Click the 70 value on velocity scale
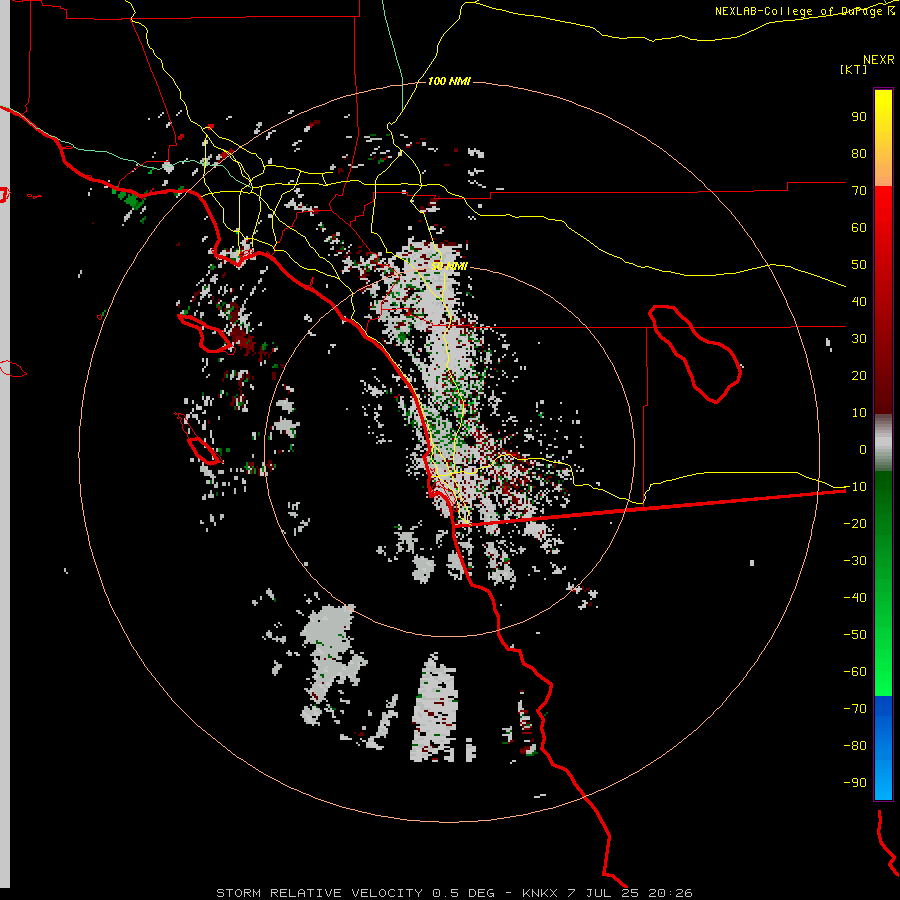Viewport: 900px width, 900px height. coord(859,191)
